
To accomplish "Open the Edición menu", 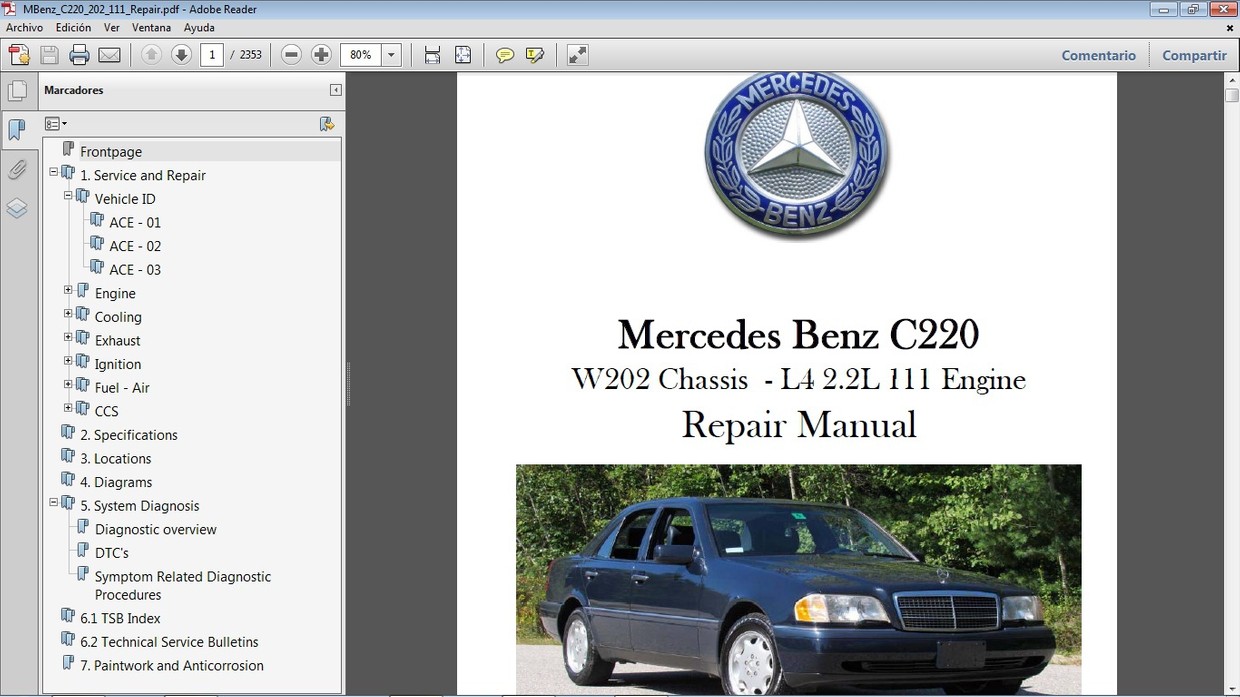I will coord(73,28).
